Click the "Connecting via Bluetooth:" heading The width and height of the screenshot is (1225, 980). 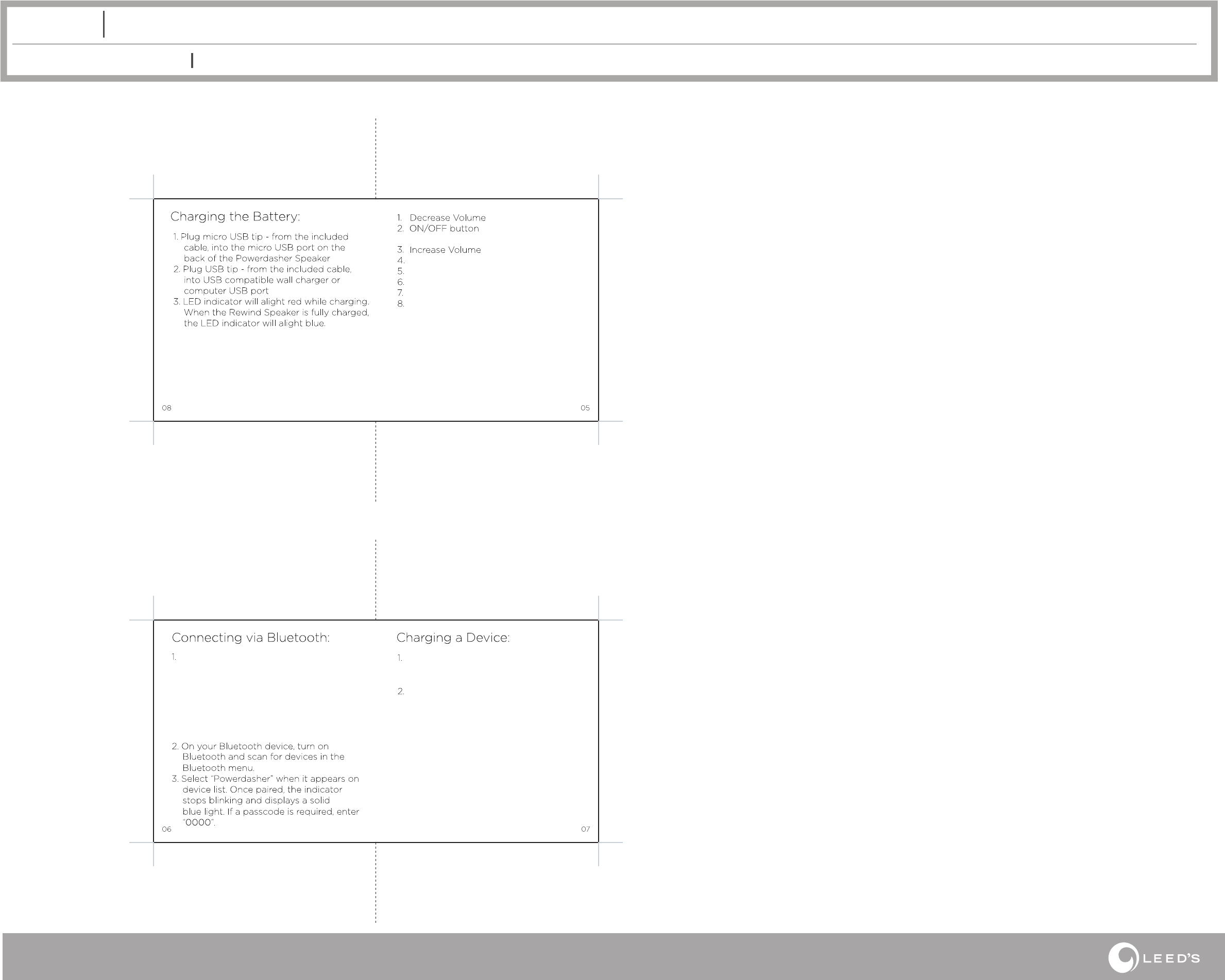click(x=250, y=638)
